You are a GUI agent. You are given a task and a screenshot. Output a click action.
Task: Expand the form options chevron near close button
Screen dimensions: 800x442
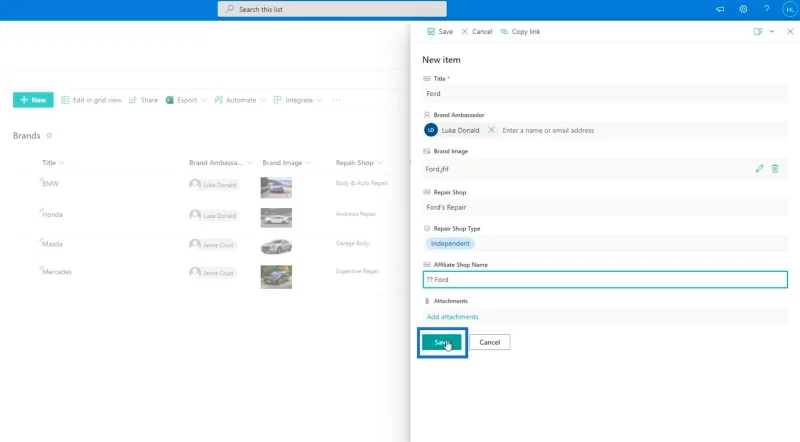(771, 32)
